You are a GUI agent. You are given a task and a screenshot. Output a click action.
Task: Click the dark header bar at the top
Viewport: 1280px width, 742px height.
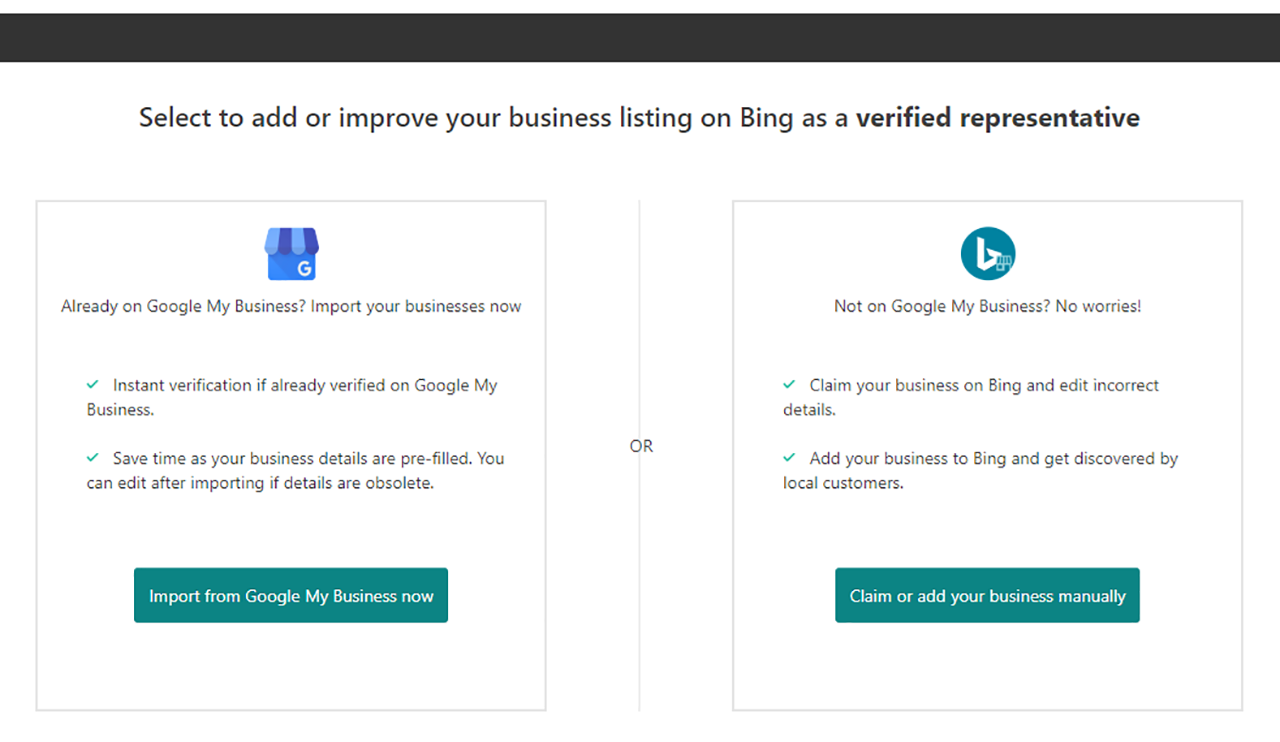pos(640,37)
